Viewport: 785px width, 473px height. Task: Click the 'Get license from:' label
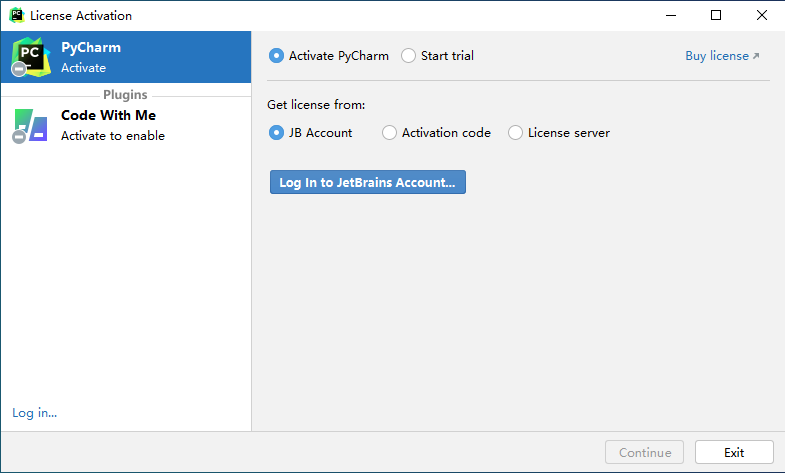click(x=316, y=105)
